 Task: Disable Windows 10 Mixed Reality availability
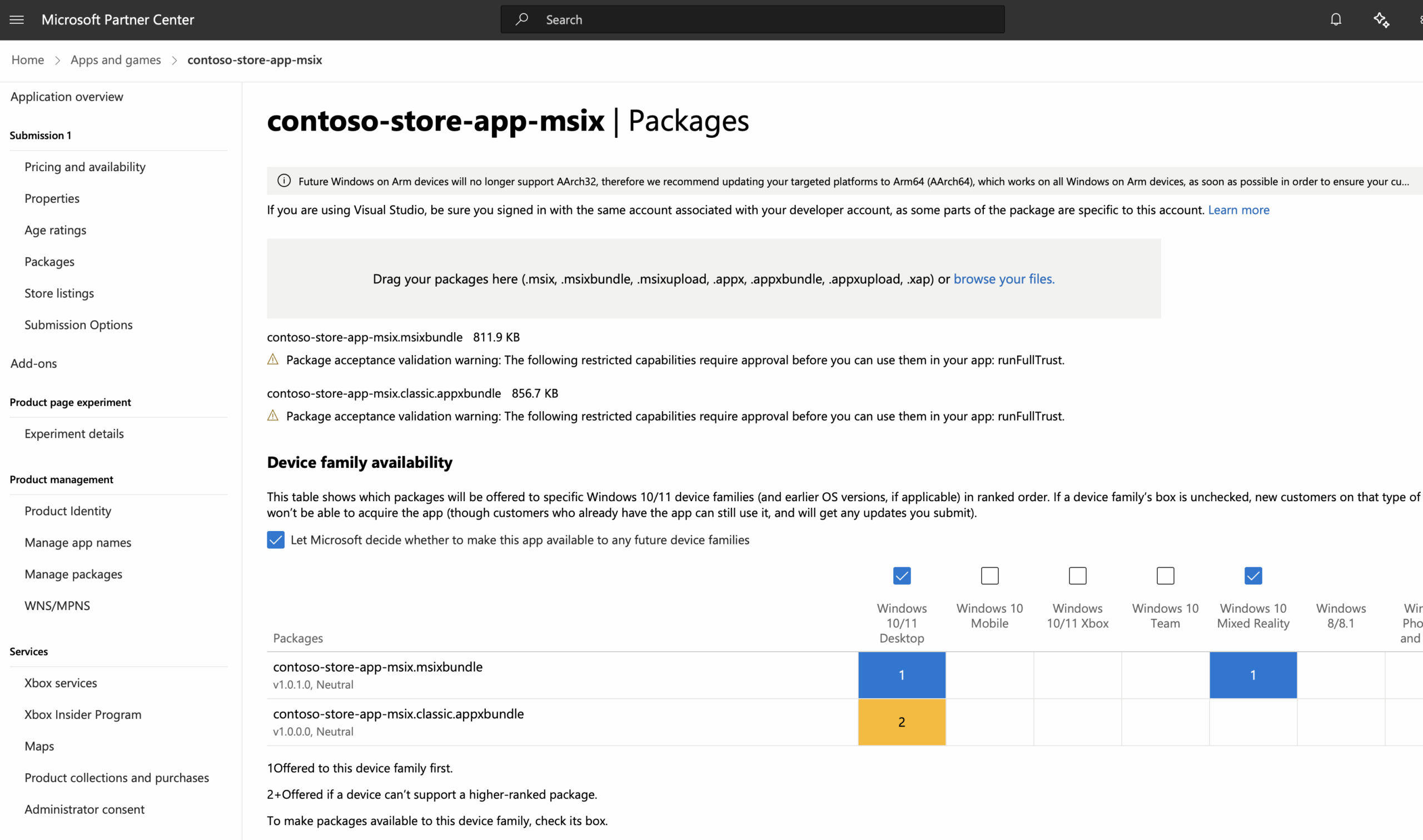click(1252, 575)
